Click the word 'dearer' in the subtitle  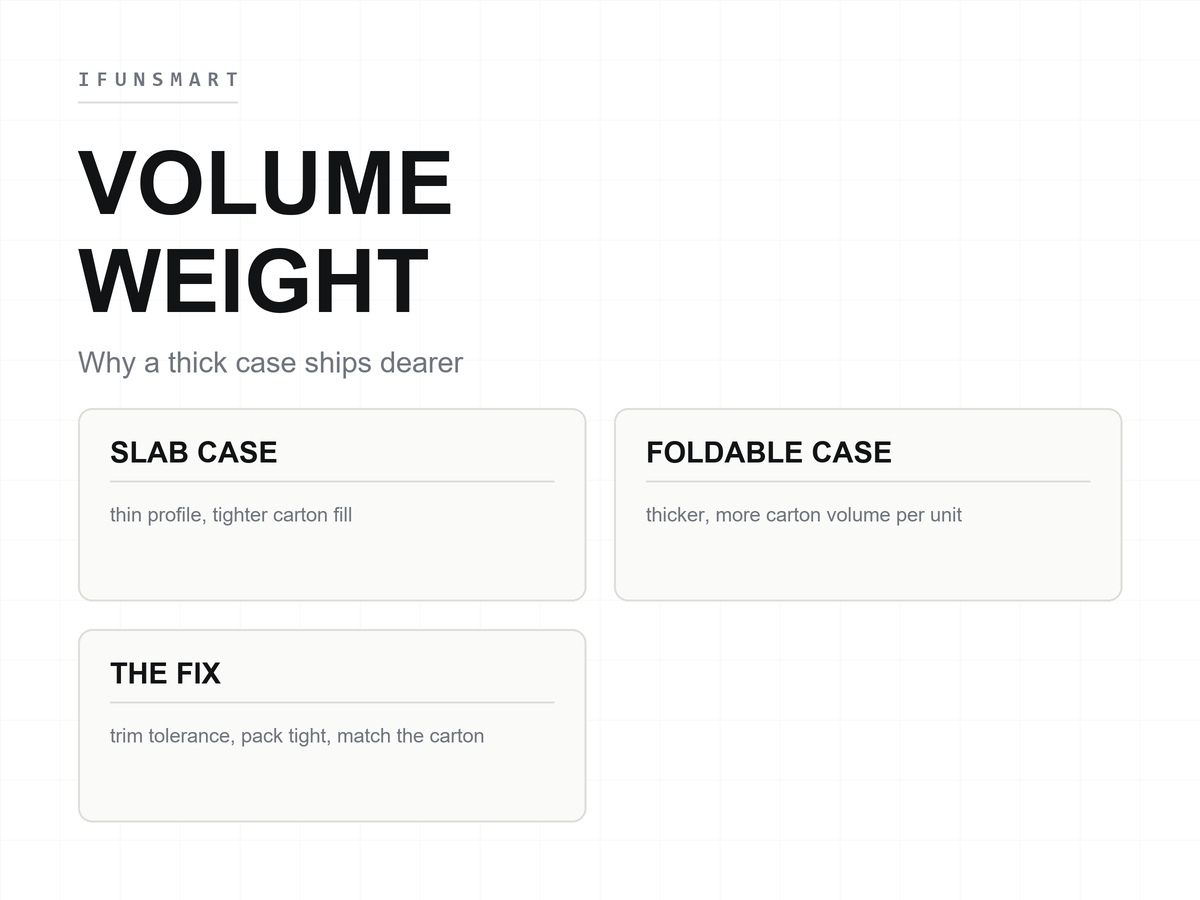[421, 362]
